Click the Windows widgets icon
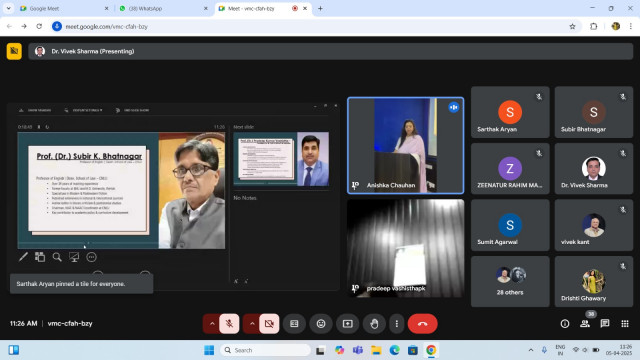 13,350
